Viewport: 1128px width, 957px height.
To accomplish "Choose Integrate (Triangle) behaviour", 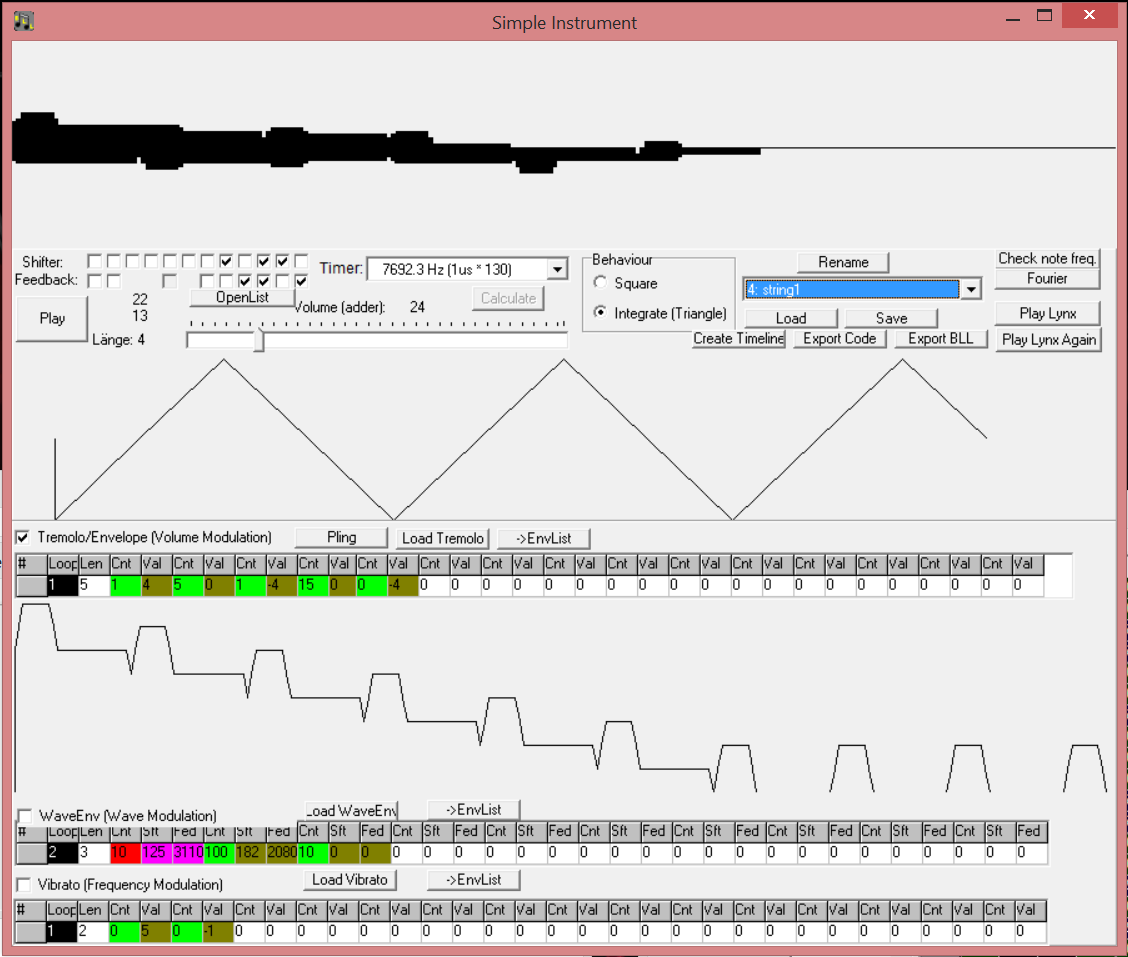I will [x=601, y=313].
